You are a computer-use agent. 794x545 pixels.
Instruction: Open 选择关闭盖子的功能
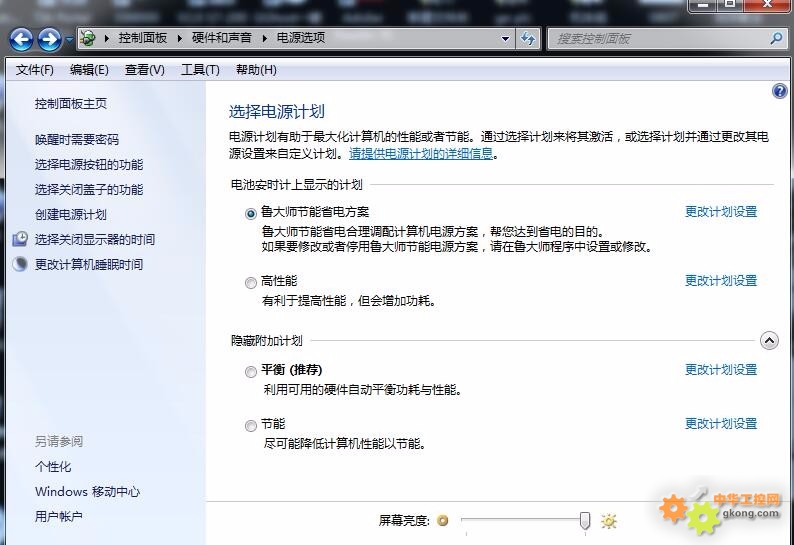click(89, 189)
